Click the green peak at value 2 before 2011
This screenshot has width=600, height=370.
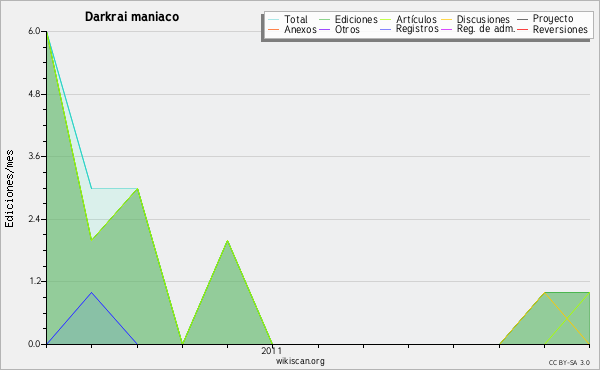tap(227, 241)
